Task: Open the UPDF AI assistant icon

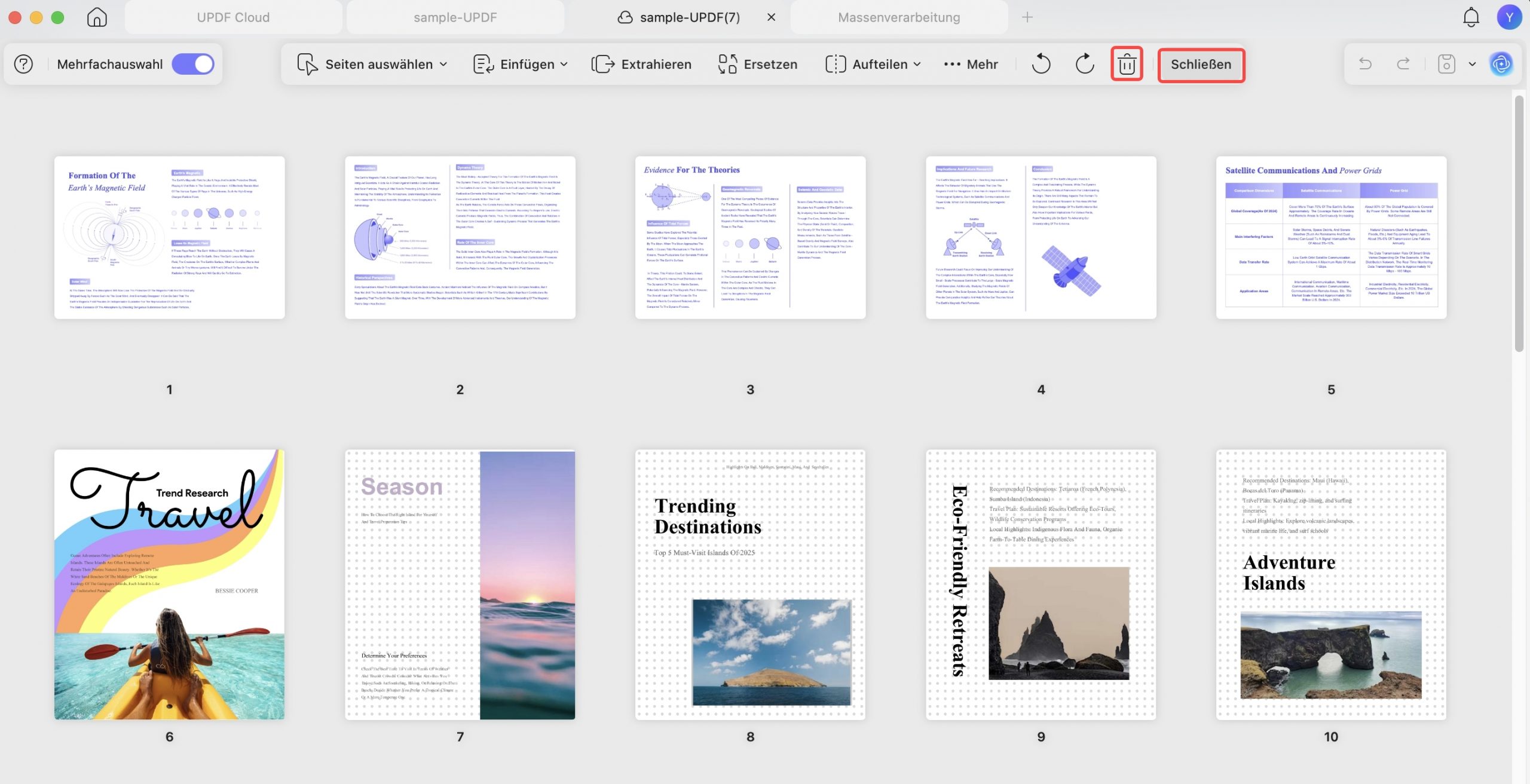Action: click(x=1501, y=64)
